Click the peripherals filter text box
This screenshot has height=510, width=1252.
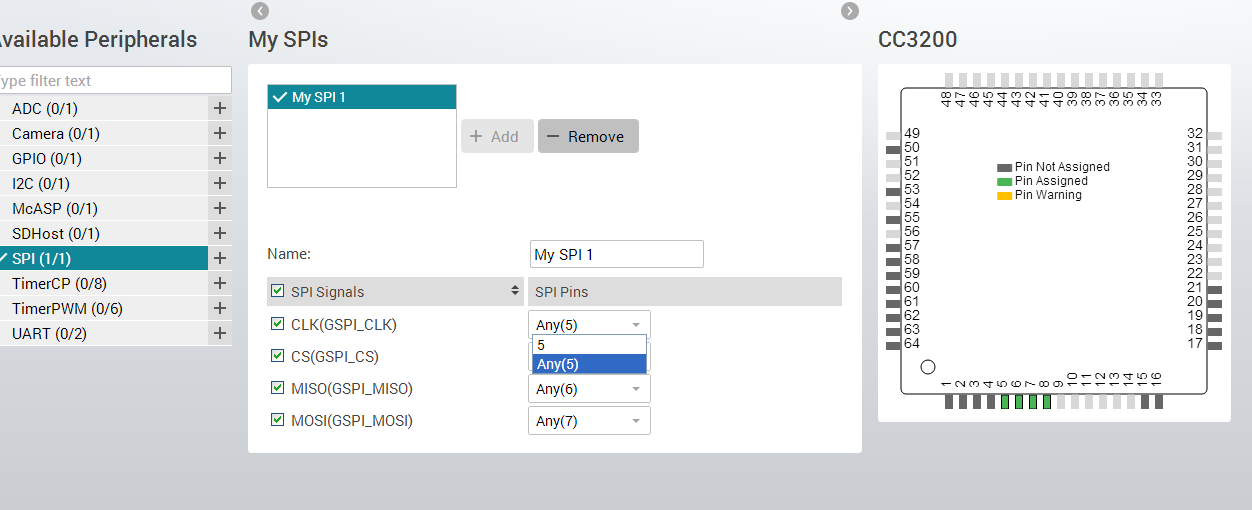114,81
